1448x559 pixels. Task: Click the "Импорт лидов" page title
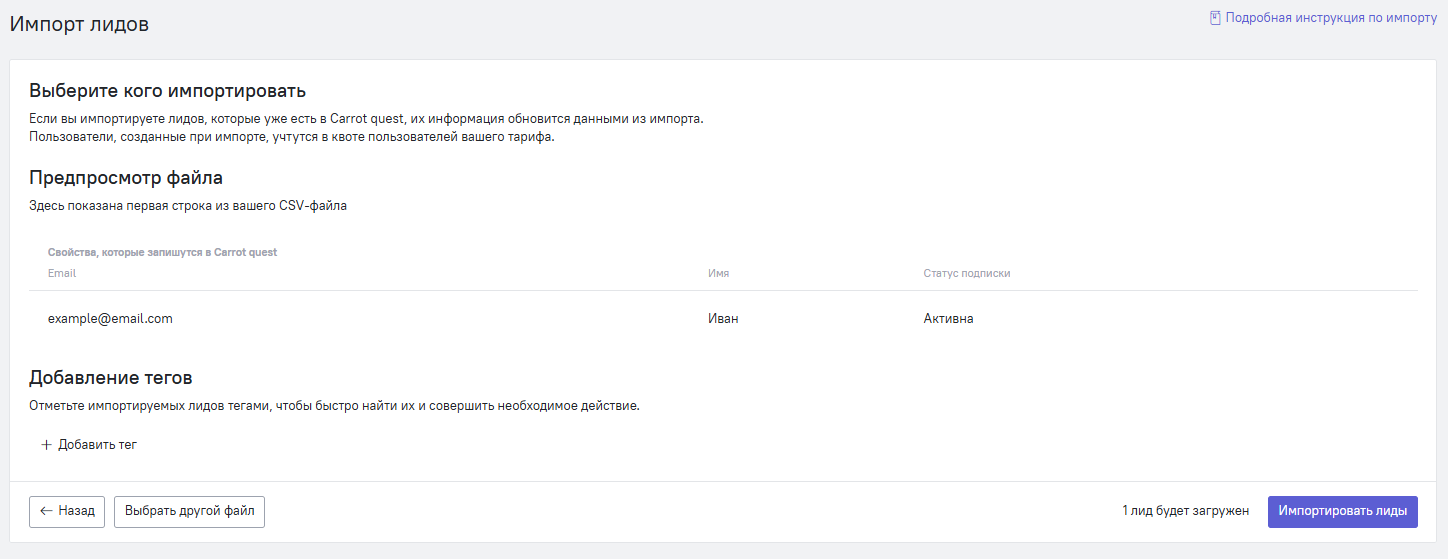coord(79,24)
